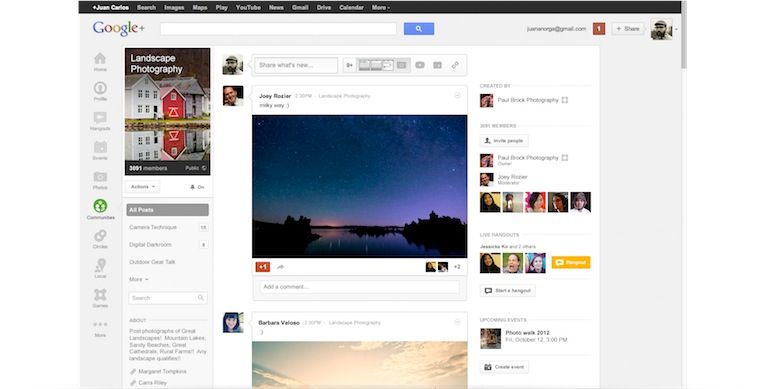Expand More in the top black bar
760x389 pixels.
[381, 7]
